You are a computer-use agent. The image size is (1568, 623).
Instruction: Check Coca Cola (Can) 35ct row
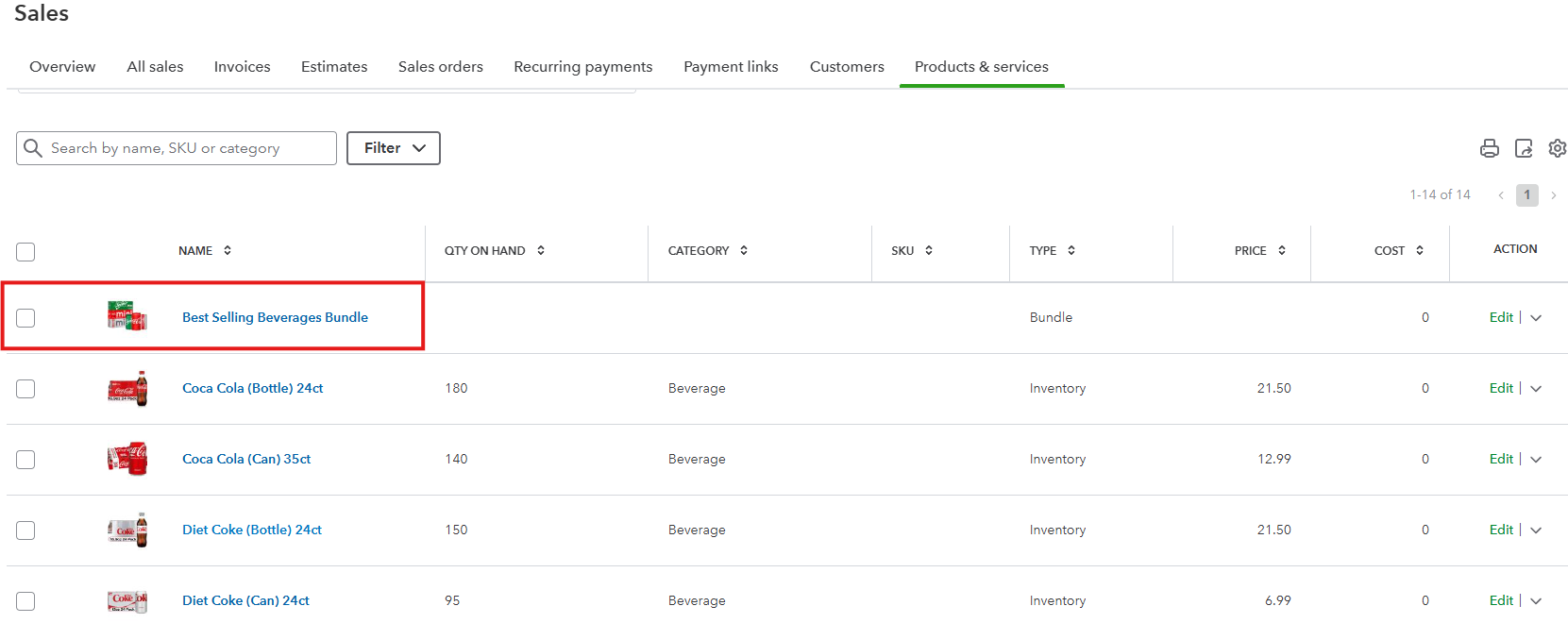coord(25,460)
